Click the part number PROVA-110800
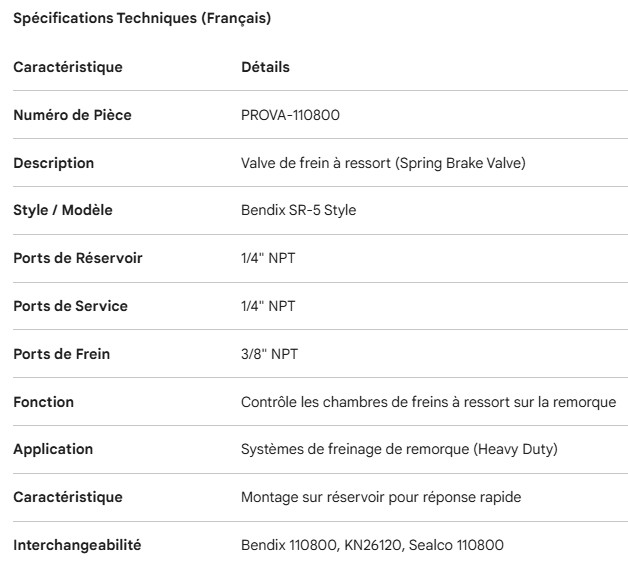 pyautogui.click(x=290, y=115)
